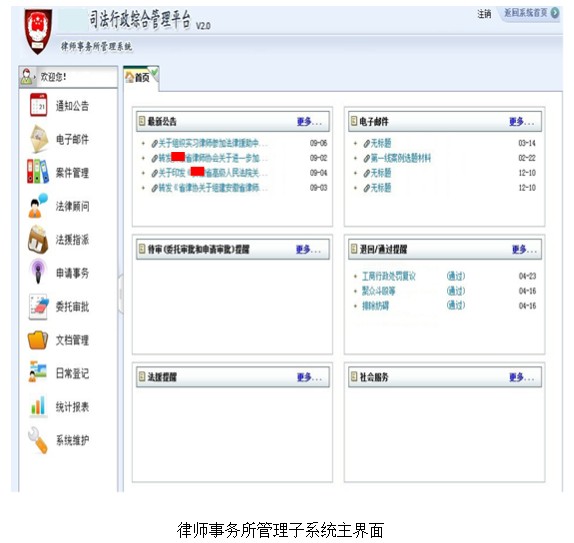Open the 系统维护 wrench icon
This screenshot has height=543, width=574.
38,440
